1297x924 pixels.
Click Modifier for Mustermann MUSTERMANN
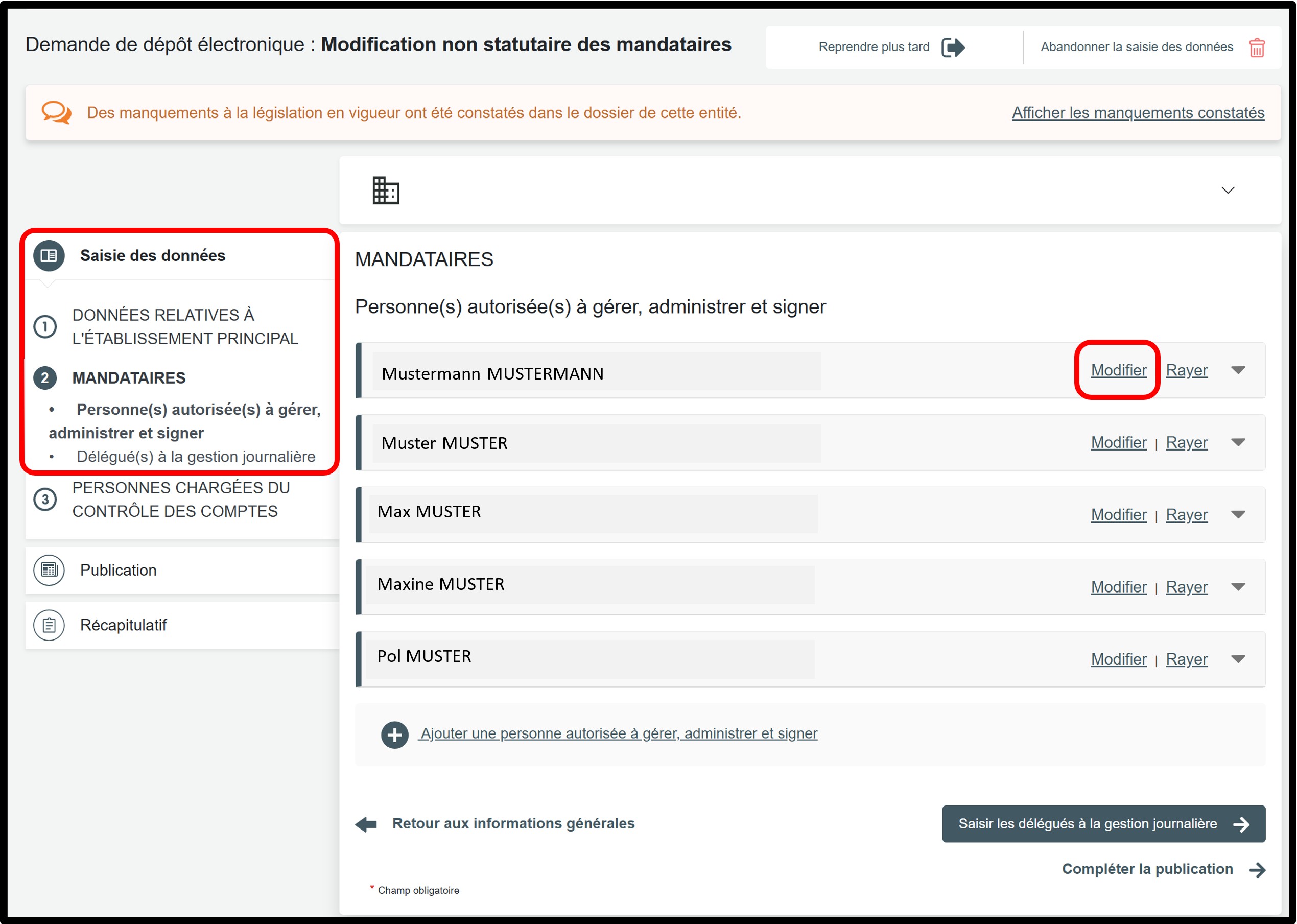pyautogui.click(x=1118, y=370)
